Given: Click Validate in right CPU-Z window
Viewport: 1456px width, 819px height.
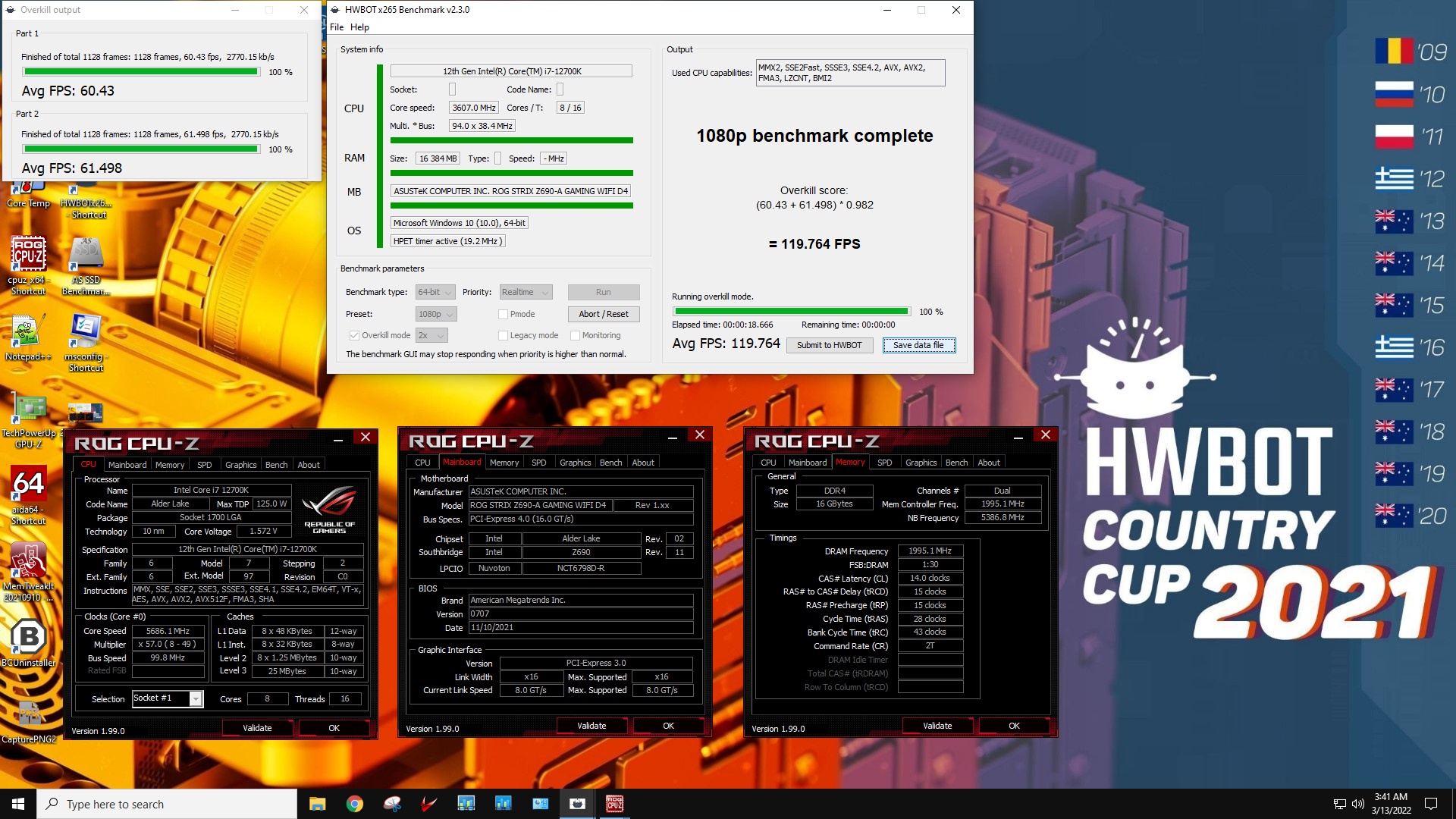Looking at the screenshot, I should 937,726.
